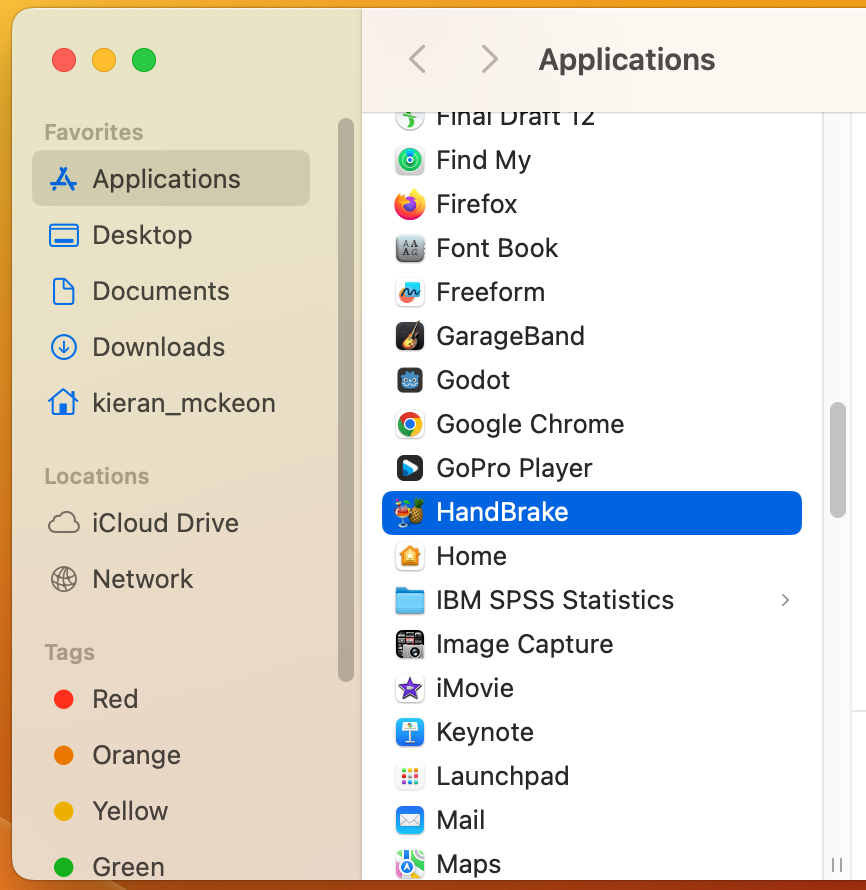Filter by the Orange tag label
Screen dimensions: 866x890
tap(137, 755)
